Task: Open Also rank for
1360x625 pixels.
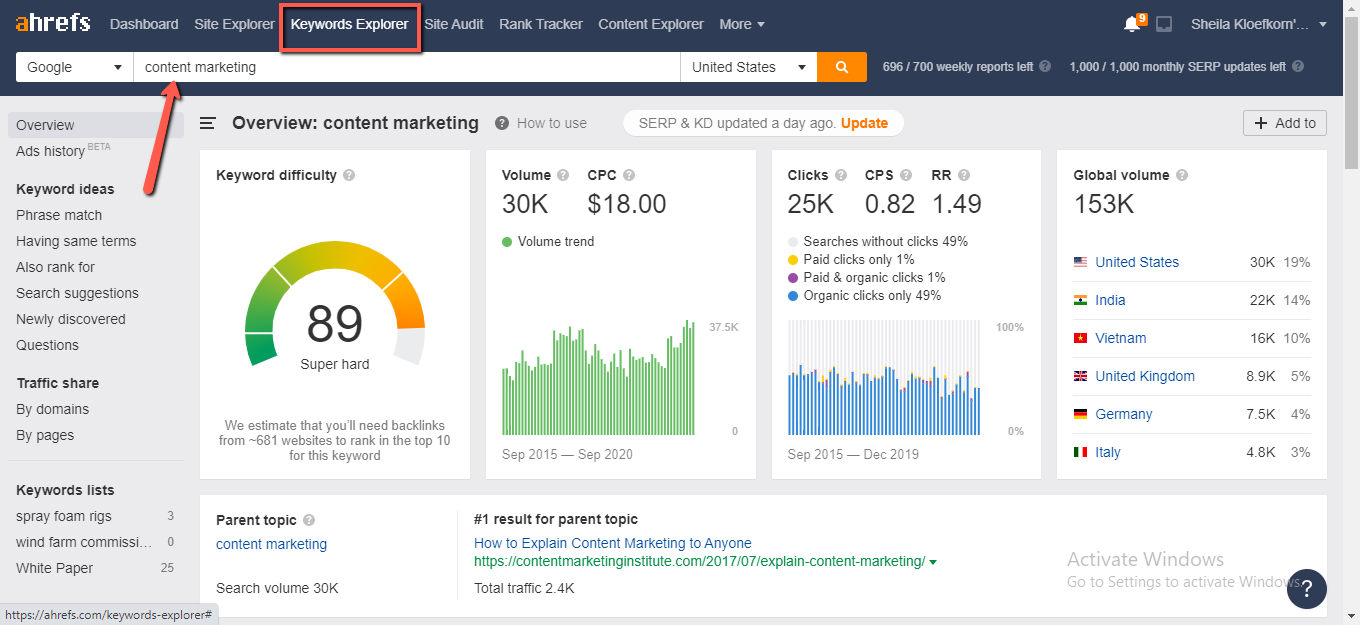Action: [x=55, y=267]
